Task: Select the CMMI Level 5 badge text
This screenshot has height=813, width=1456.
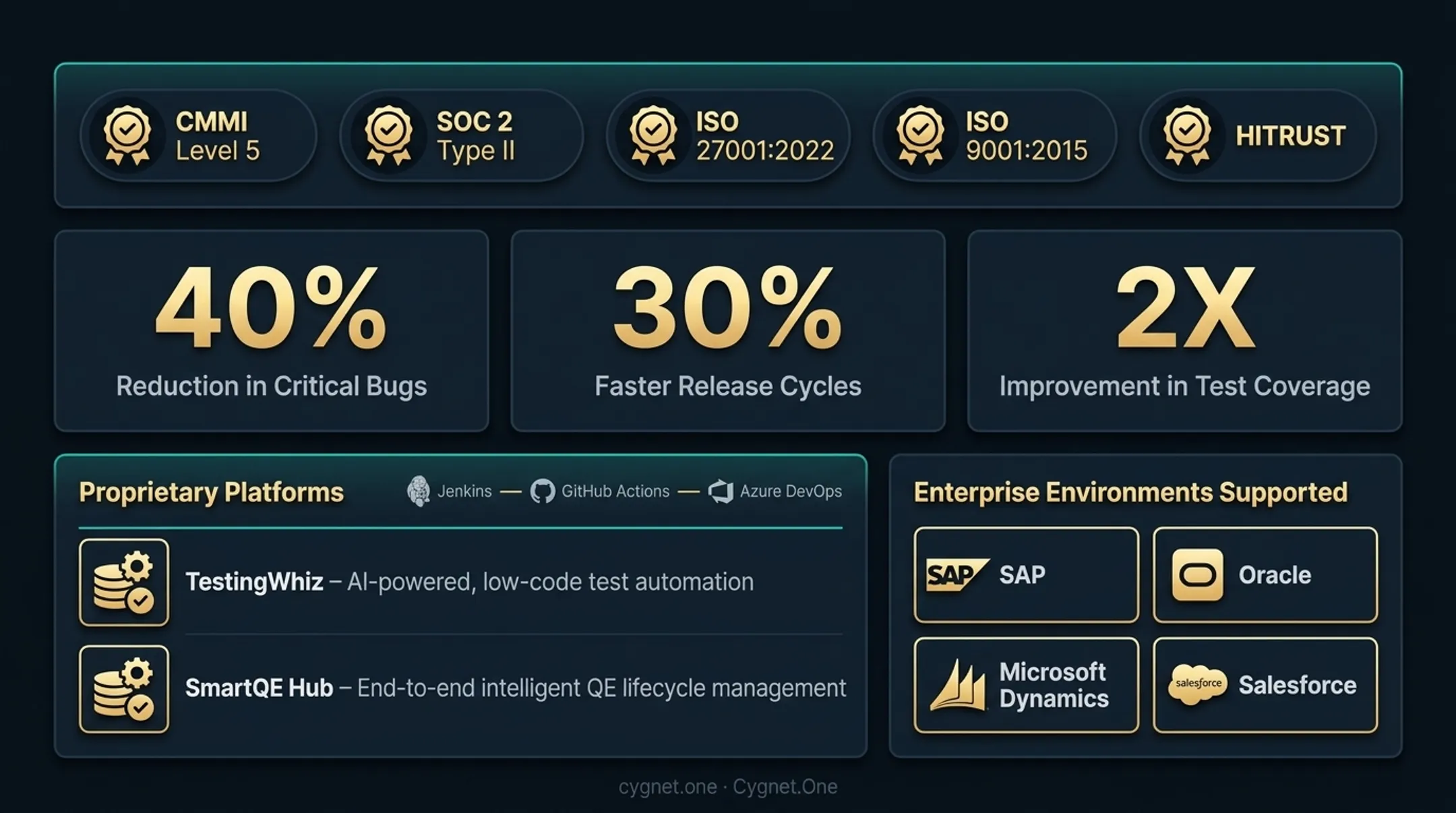Action: [x=218, y=136]
